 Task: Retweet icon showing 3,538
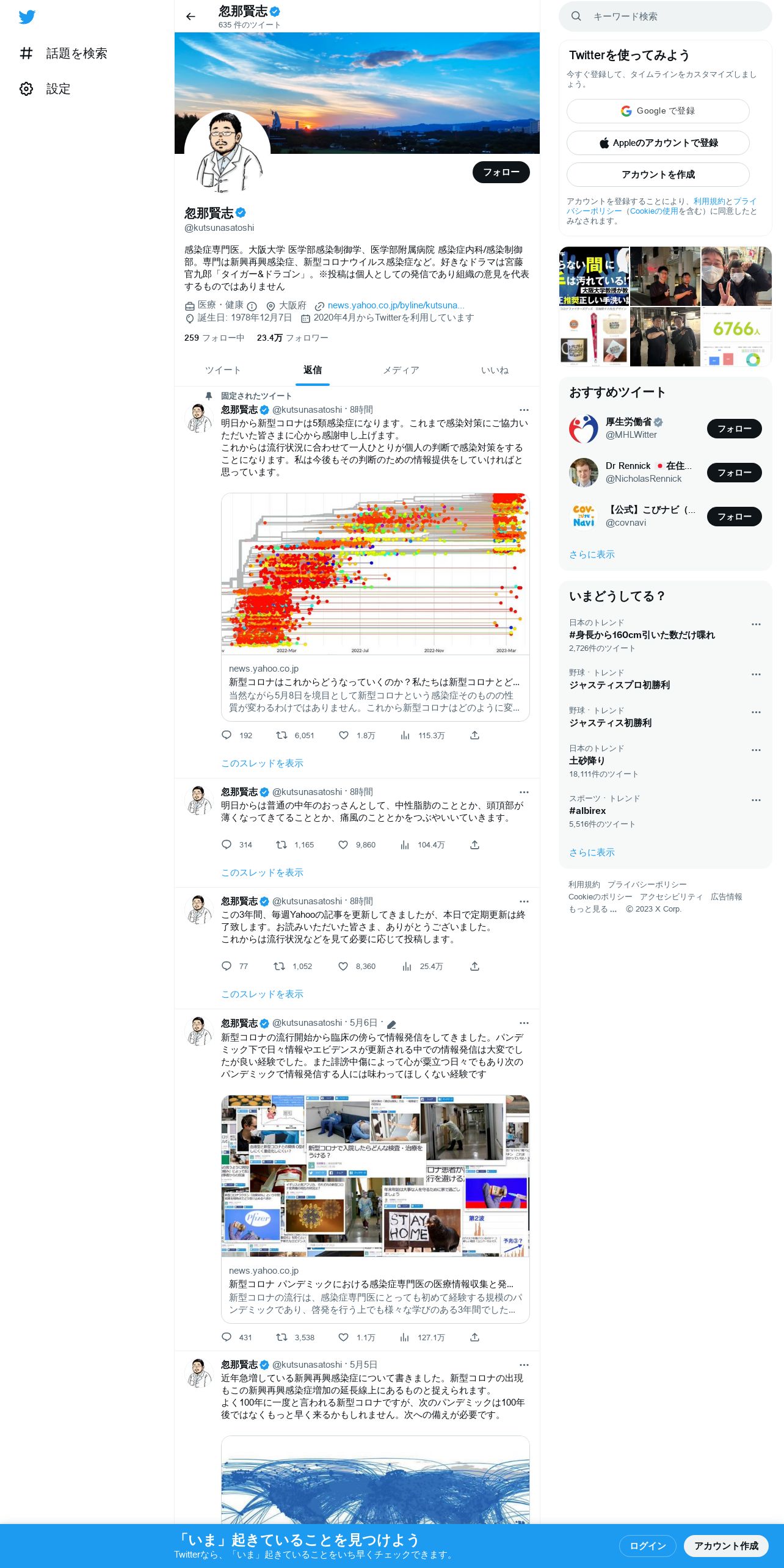(281, 1337)
